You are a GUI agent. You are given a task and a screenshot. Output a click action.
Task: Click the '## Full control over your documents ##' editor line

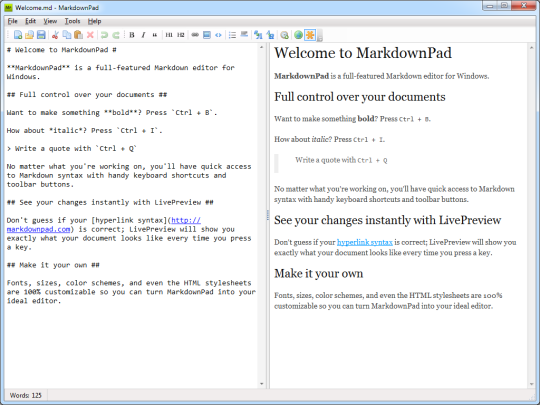point(87,95)
